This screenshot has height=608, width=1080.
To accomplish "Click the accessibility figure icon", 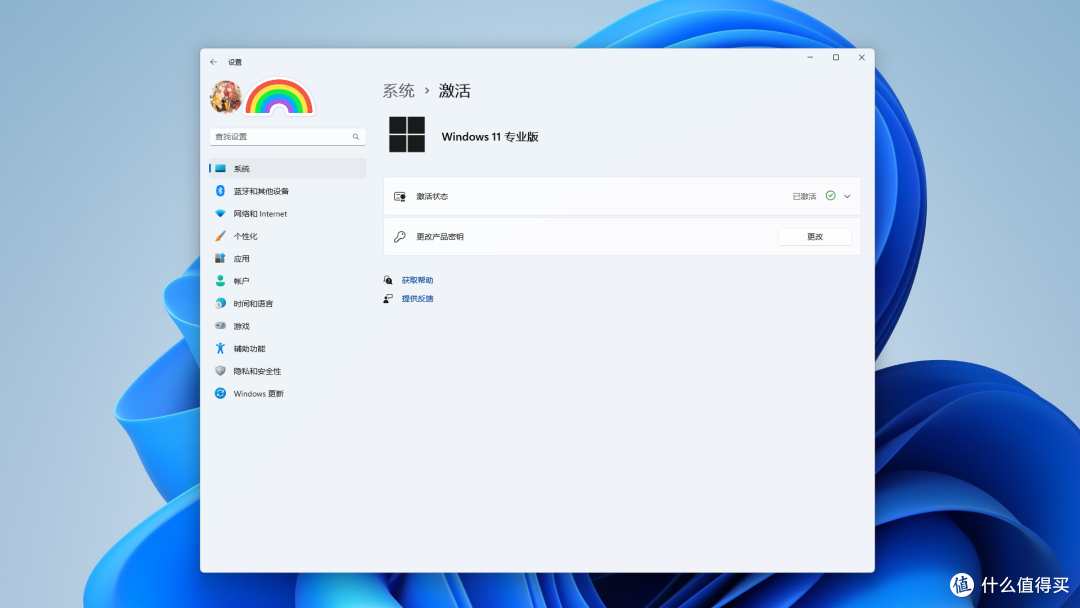I will (220, 348).
